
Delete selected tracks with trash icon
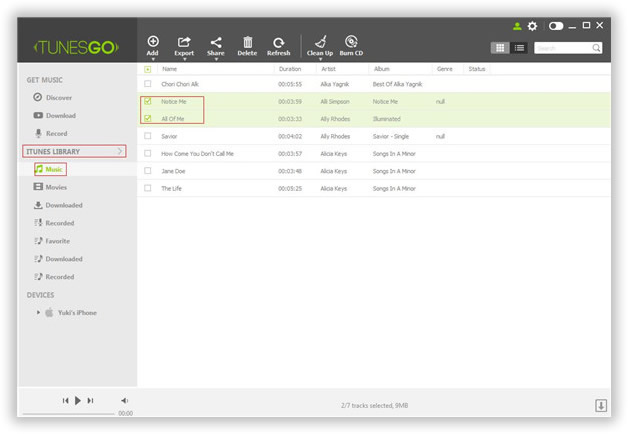pyautogui.click(x=248, y=42)
